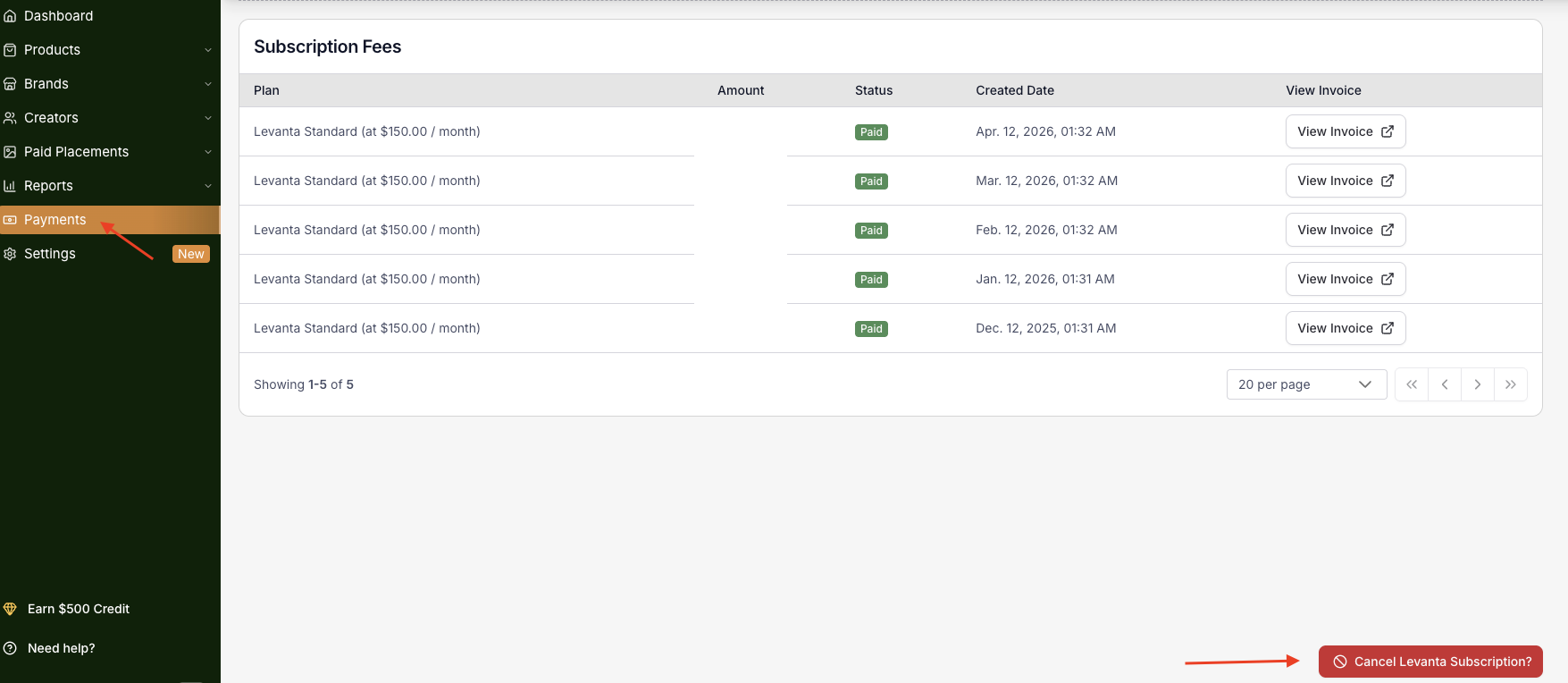Go to the next page arrow
This screenshot has height=683, width=1568.
pyautogui.click(x=1478, y=384)
